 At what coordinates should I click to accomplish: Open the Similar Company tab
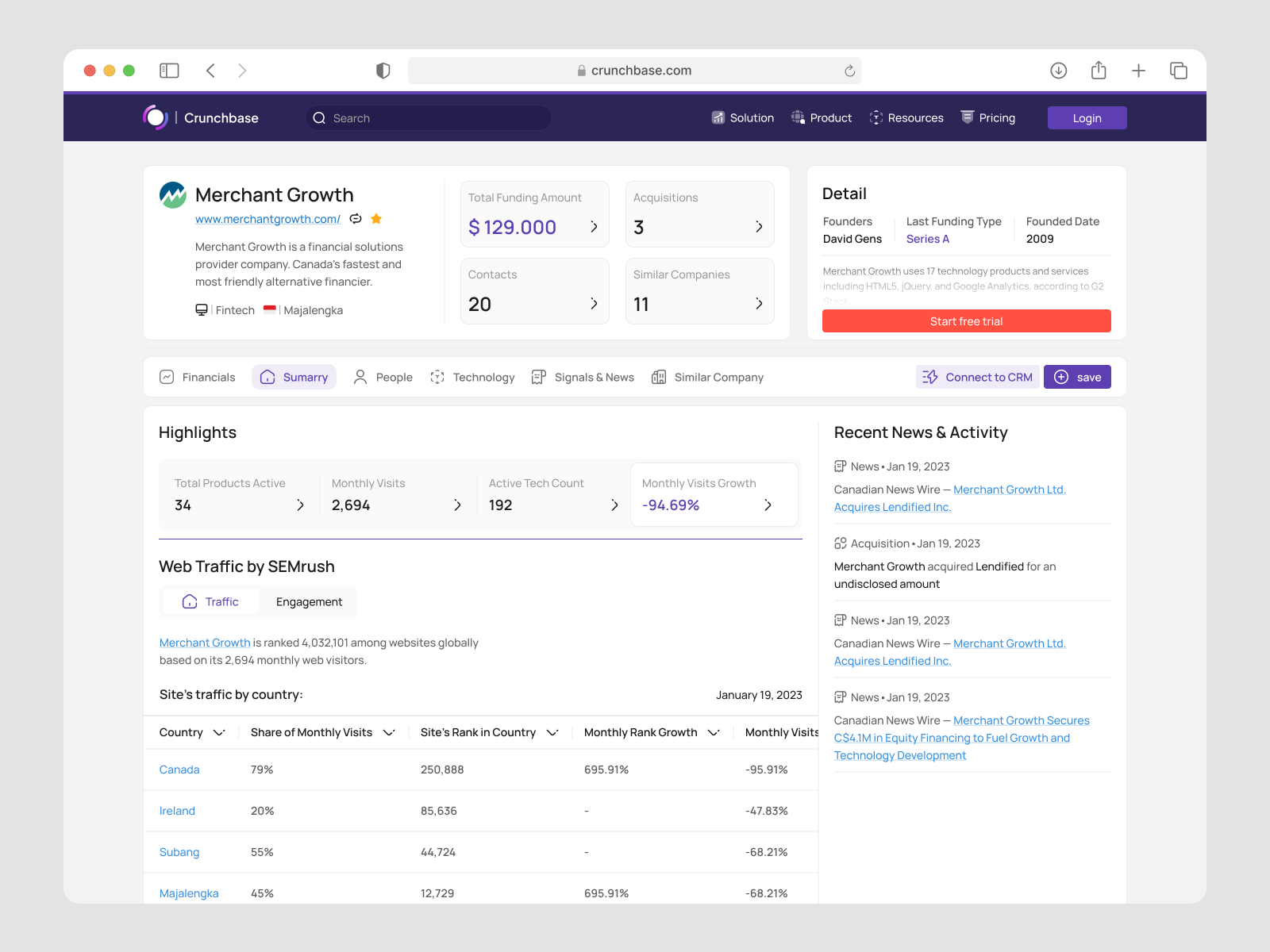click(x=707, y=377)
